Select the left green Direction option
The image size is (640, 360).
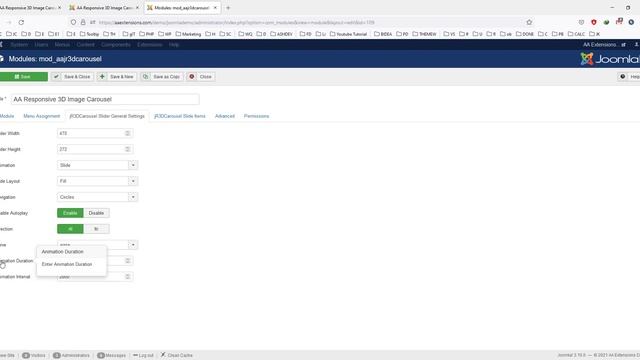coord(70,229)
